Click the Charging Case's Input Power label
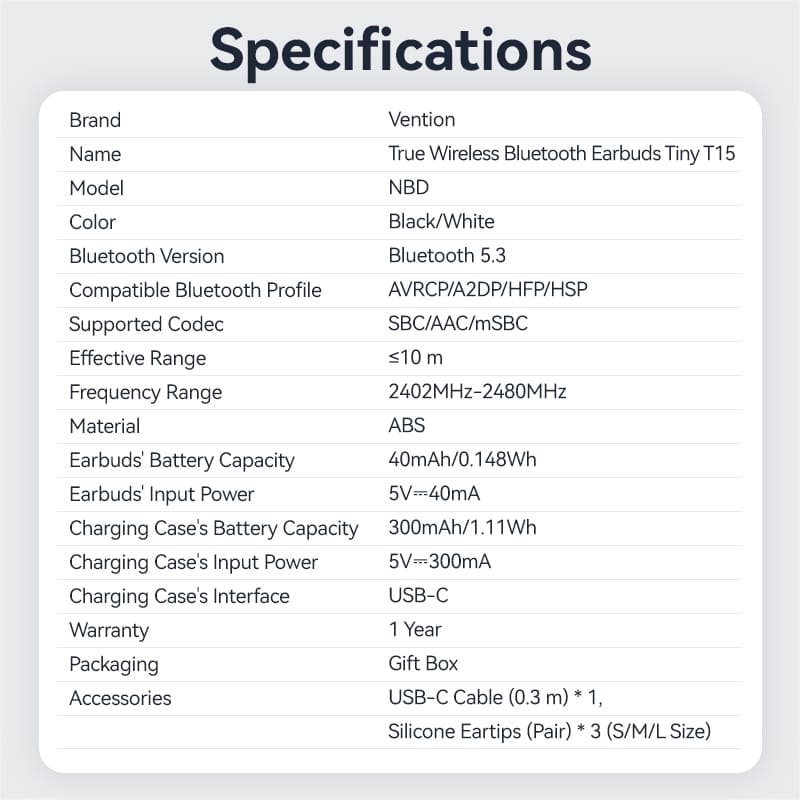This screenshot has width=800, height=800. click(193, 562)
